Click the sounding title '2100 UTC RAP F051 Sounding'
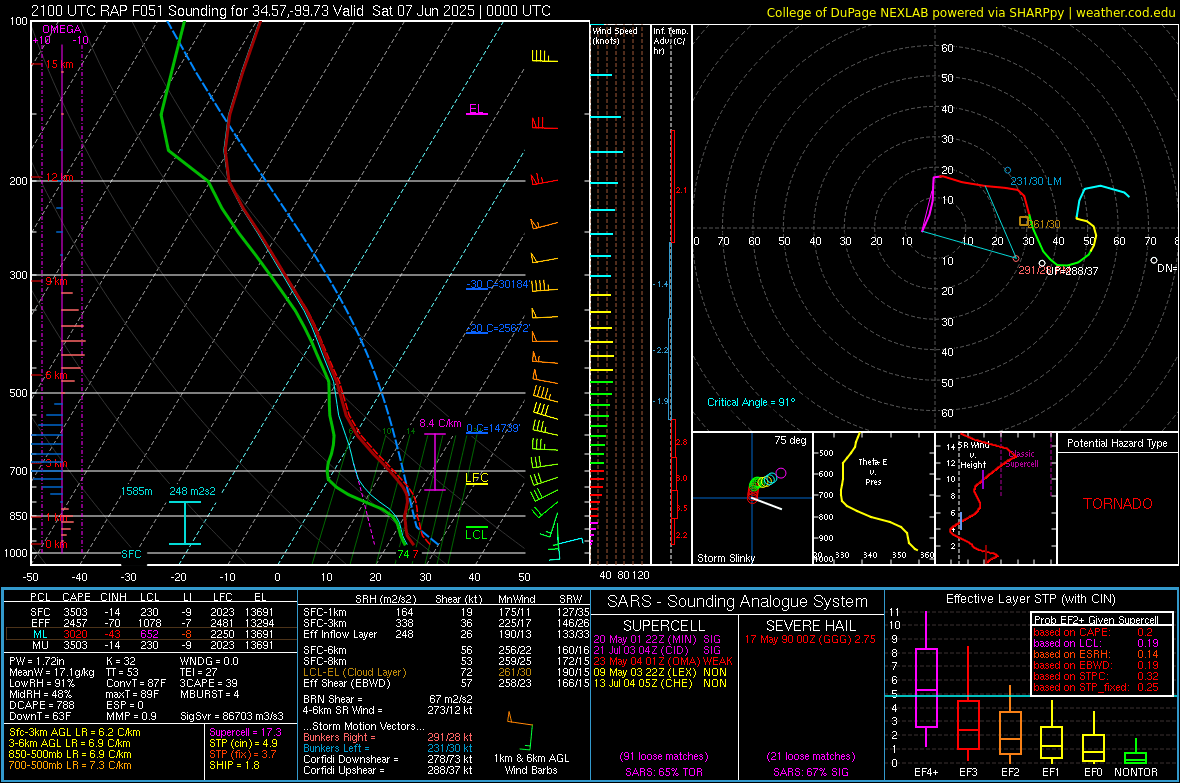This screenshot has width=1180, height=783. coord(128,11)
